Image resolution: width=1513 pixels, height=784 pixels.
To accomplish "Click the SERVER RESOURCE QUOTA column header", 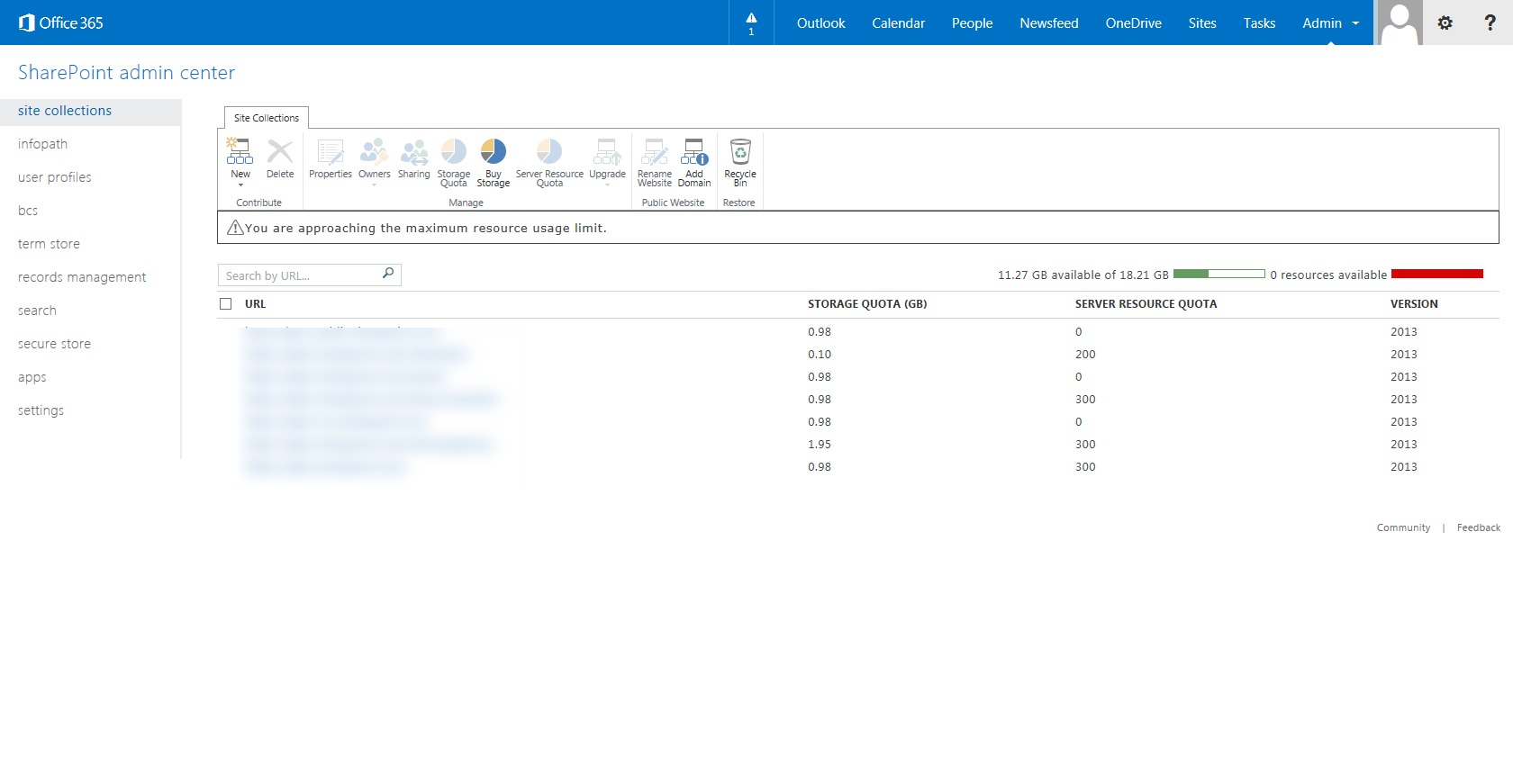I will pyautogui.click(x=1146, y=304).
